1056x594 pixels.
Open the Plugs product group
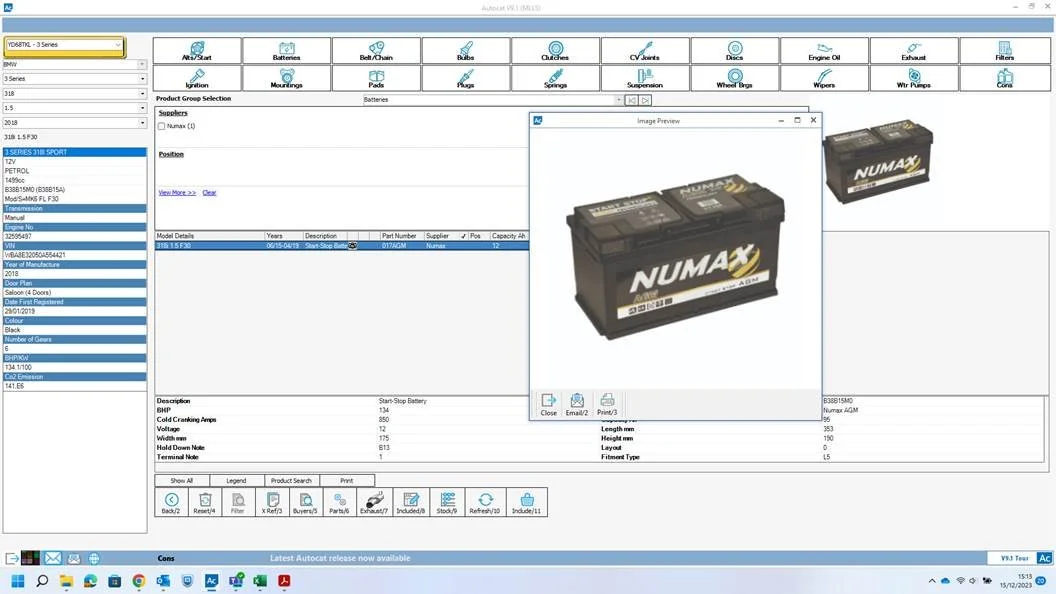pyautogui.click(x=465, y=78)
